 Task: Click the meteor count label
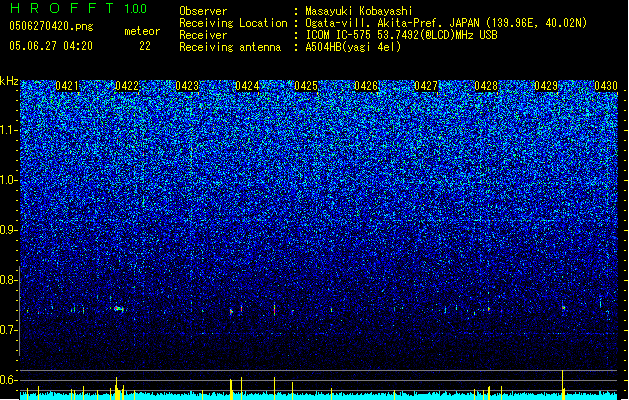coord(142,31)
